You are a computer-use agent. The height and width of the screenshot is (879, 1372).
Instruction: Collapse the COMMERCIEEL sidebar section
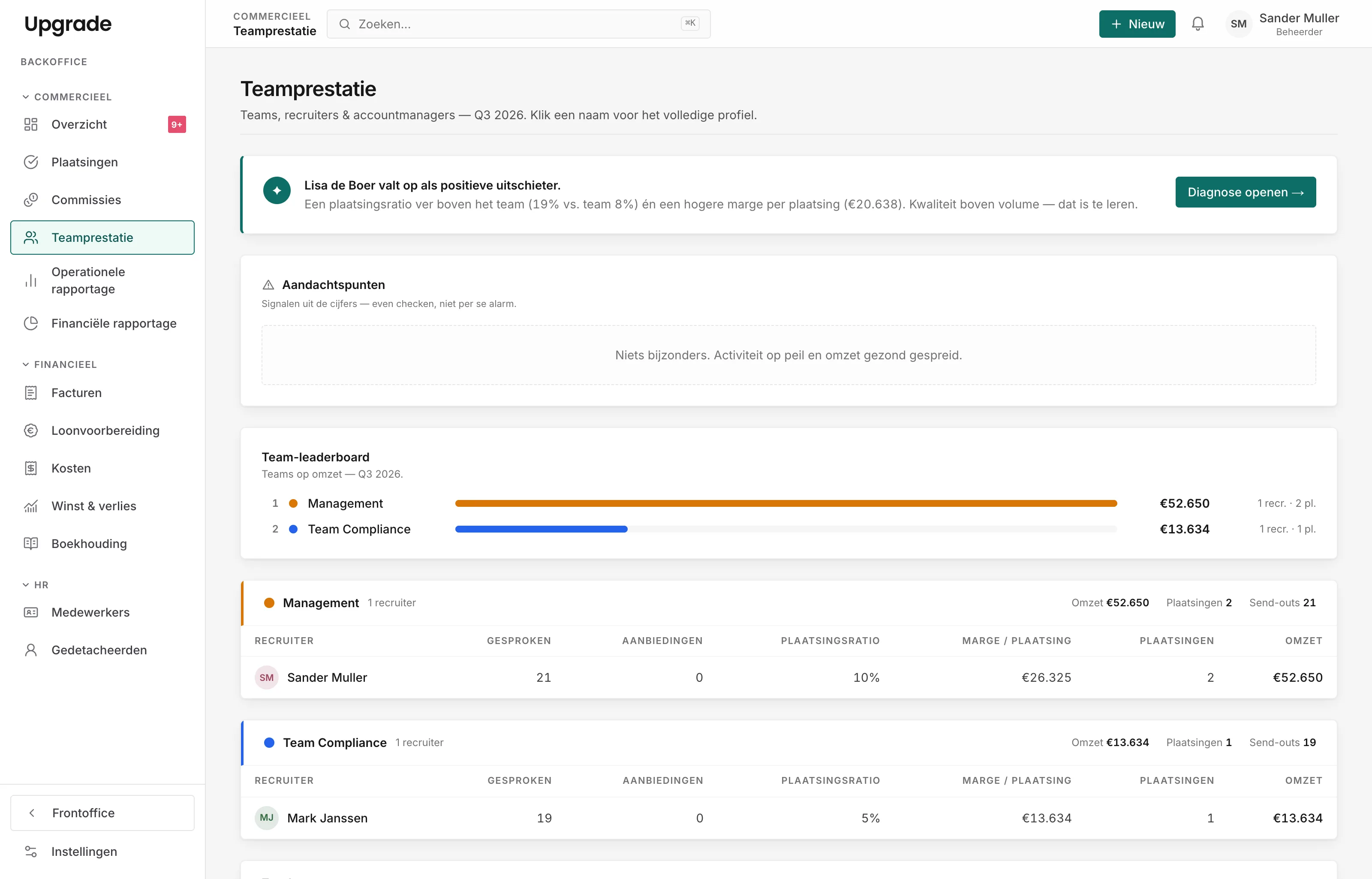pos(67,97)
